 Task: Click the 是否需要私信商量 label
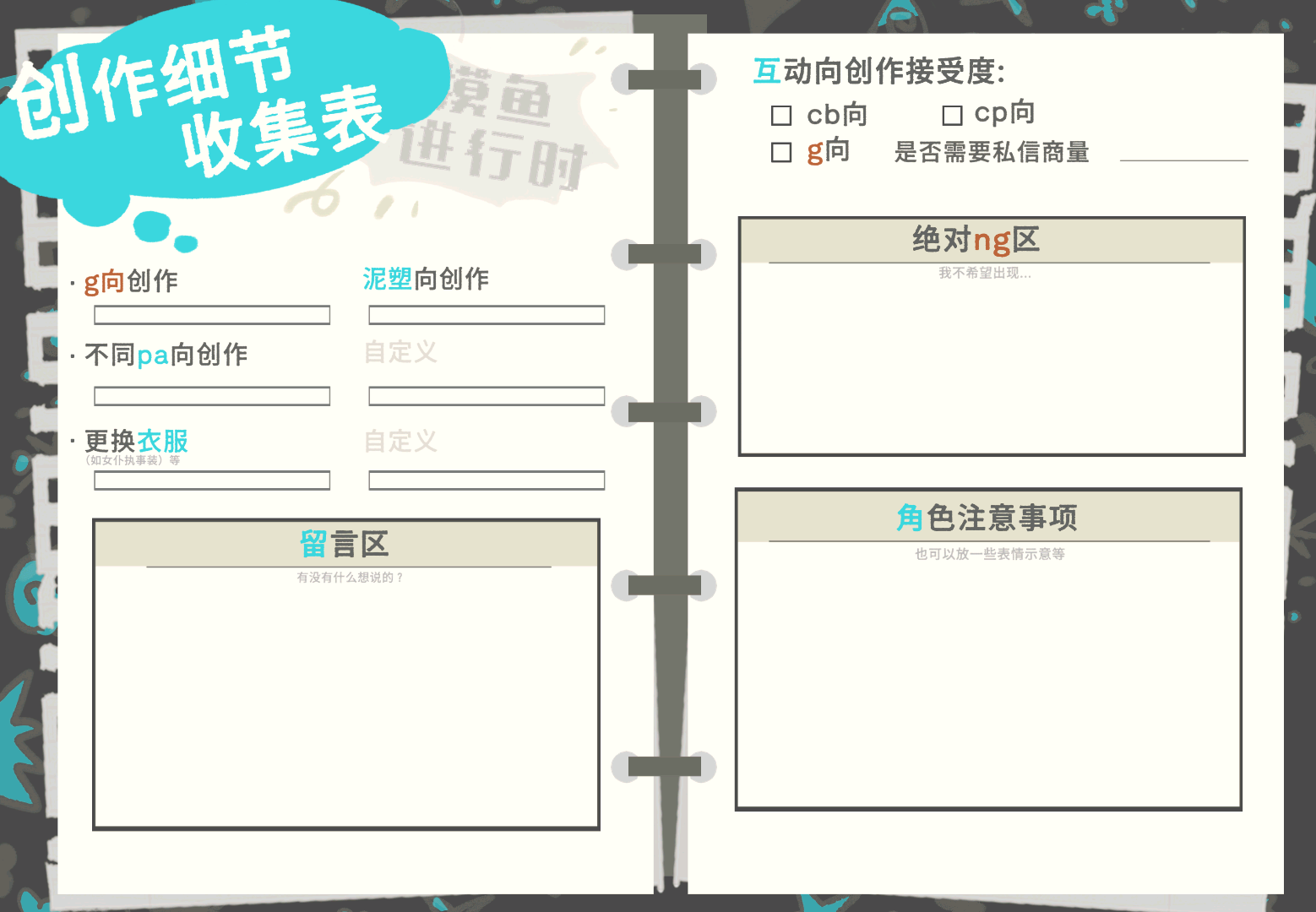(992, 152)
